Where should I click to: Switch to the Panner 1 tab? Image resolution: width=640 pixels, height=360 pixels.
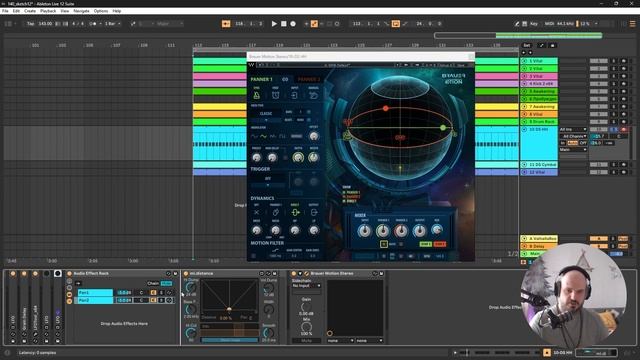tap(262, 79)
